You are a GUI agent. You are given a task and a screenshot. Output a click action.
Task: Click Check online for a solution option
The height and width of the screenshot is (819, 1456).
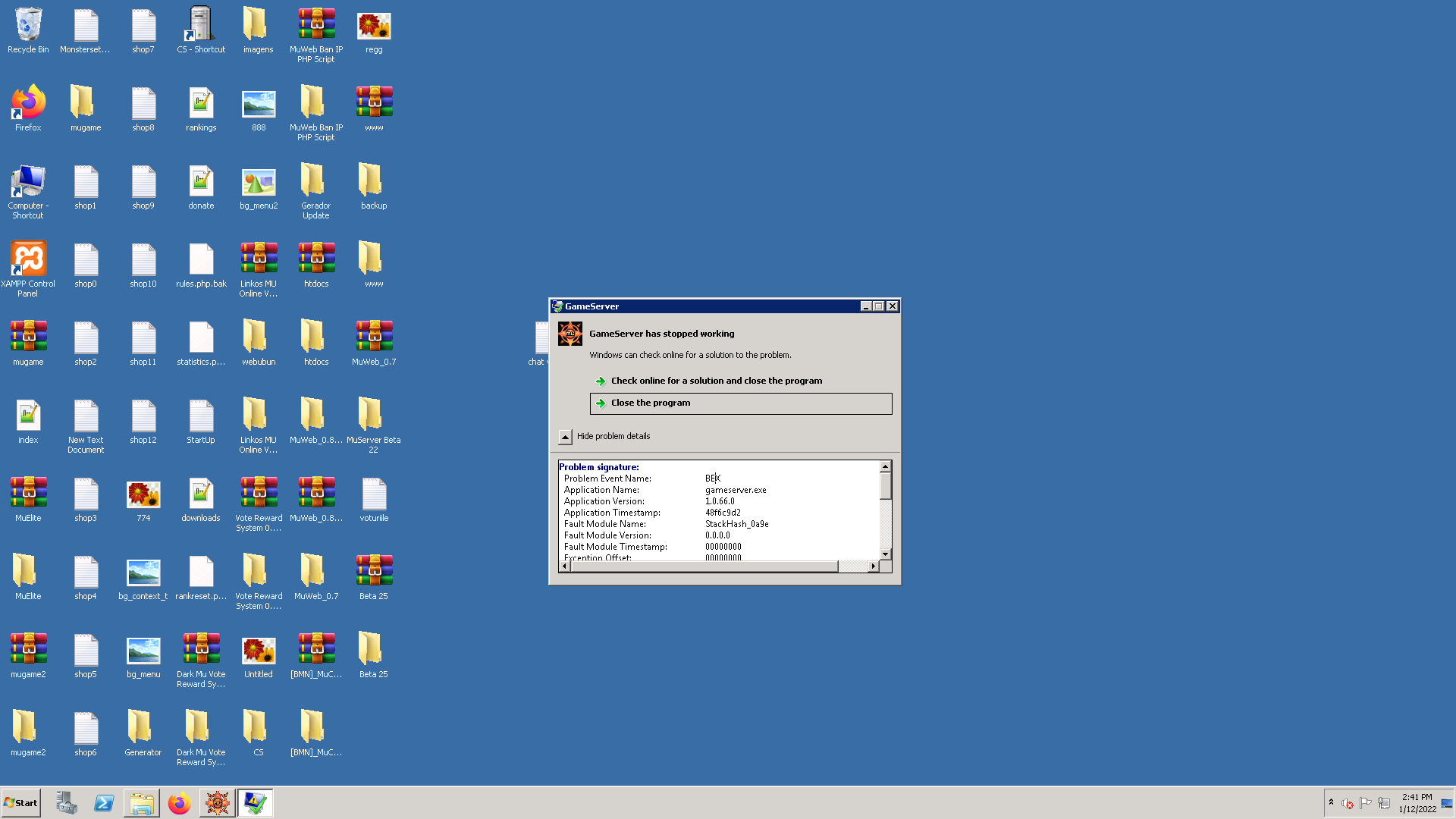716,381
